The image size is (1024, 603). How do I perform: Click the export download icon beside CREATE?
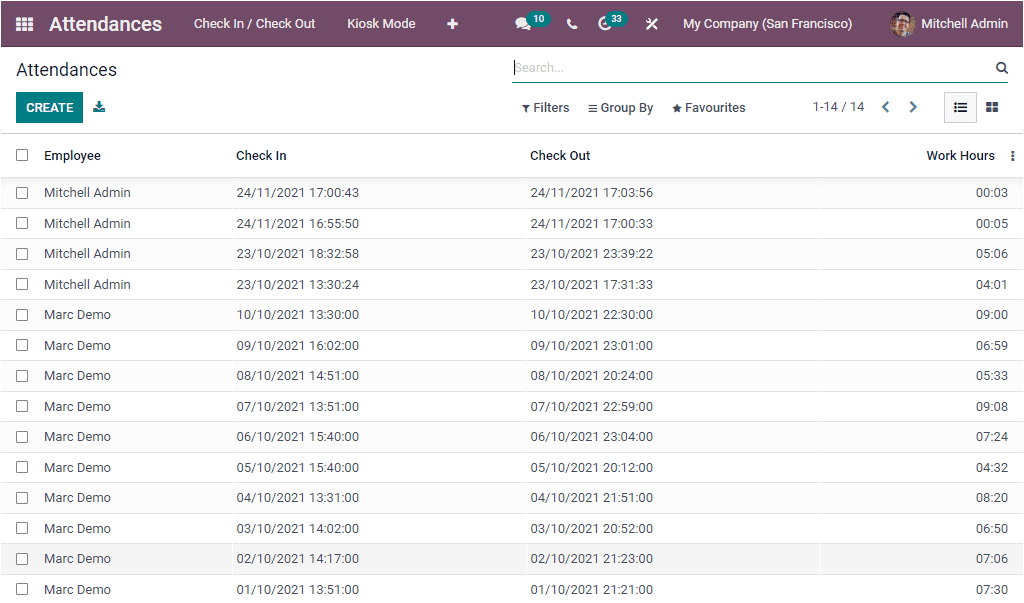point(99,107)
